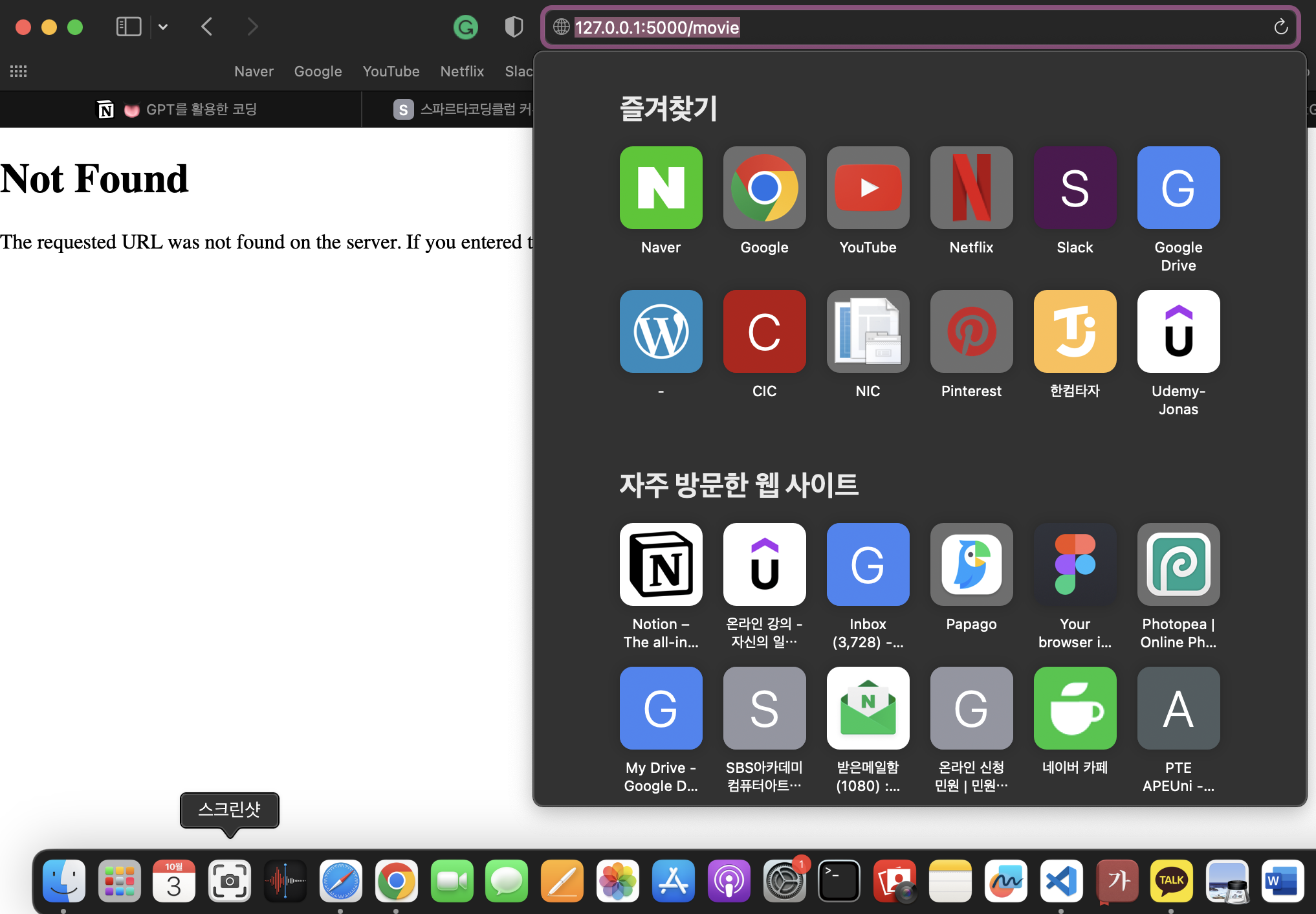Click the Grammarly extension icon
The width and height of the screenshot is (1316, 914).
point(466,27)
